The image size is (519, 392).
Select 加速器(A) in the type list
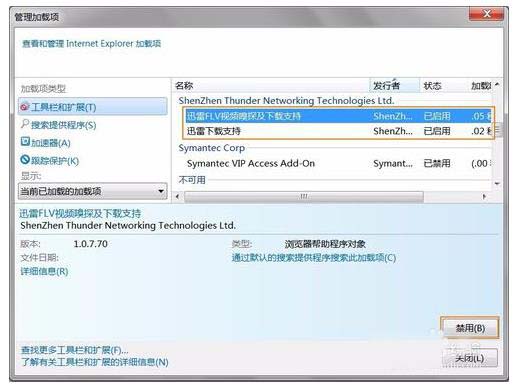coord(51,143)
